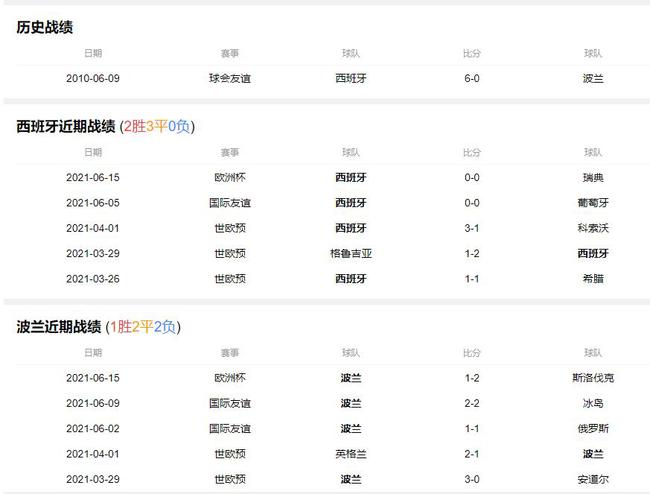This screenshot has width=650, height=494.
Task: Select the 波兰近期战绩 section heading
Action: click(59, 327)
